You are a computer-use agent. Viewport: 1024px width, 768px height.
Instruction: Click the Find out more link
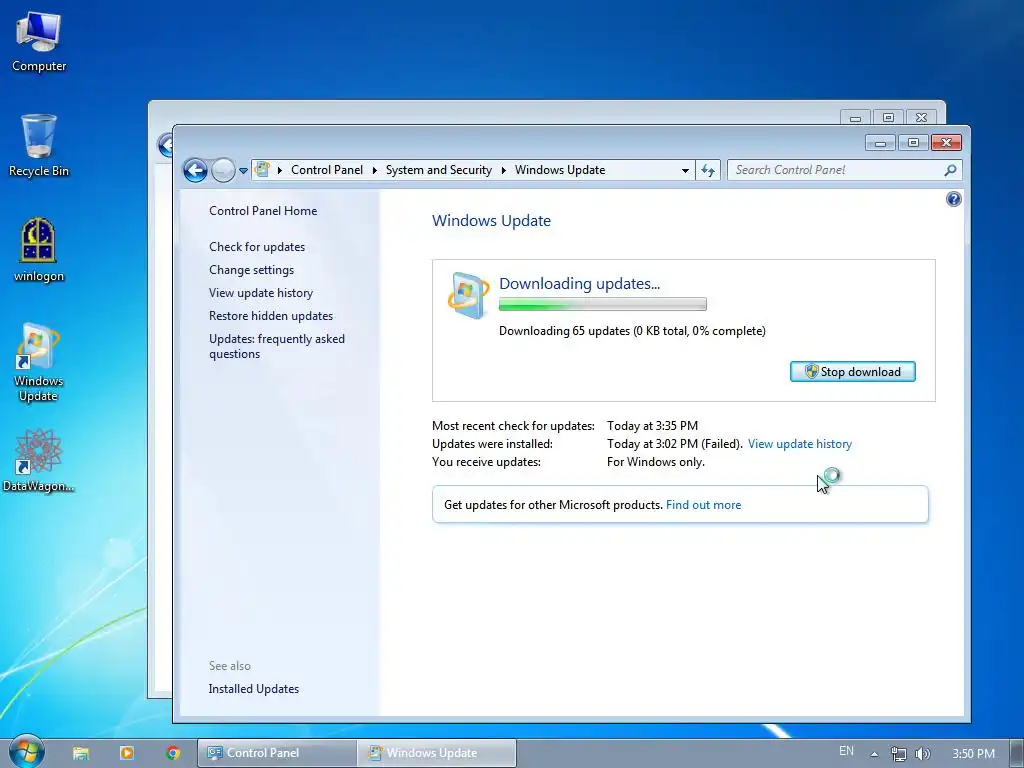(703, 505)
